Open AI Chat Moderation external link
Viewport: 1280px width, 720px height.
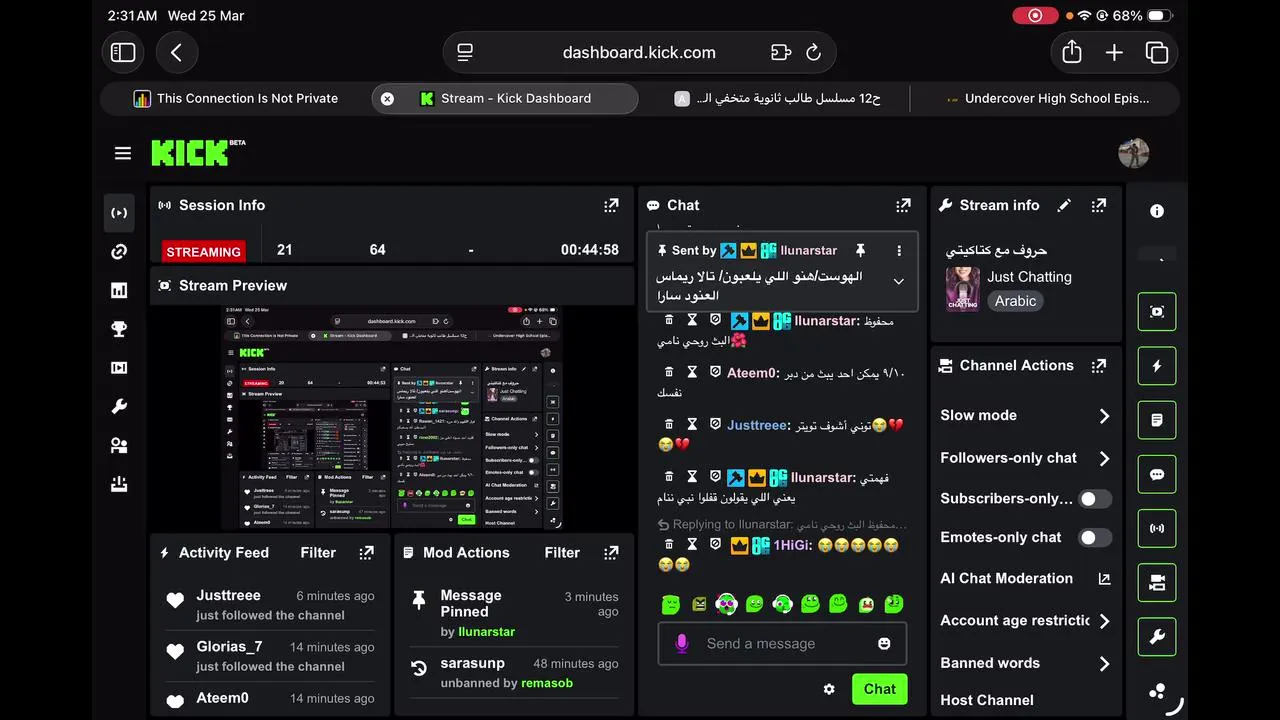pos(1104,579)
